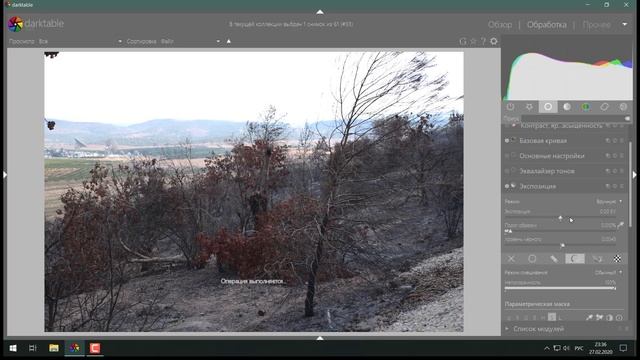Open the correction modules group icon

(x=604, y=107)
